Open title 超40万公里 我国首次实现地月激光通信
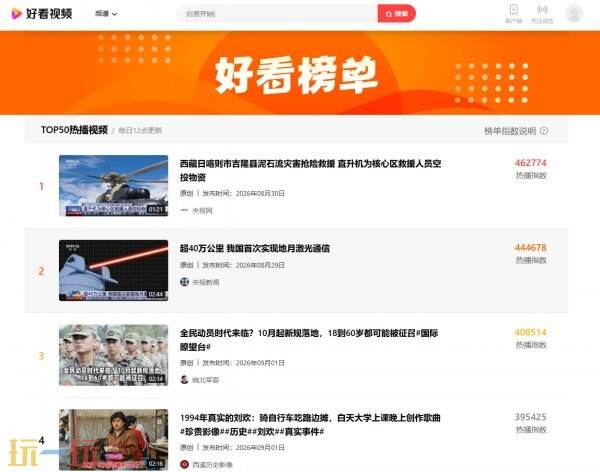The height and width of the screenshot is (472, 600). 254,248
